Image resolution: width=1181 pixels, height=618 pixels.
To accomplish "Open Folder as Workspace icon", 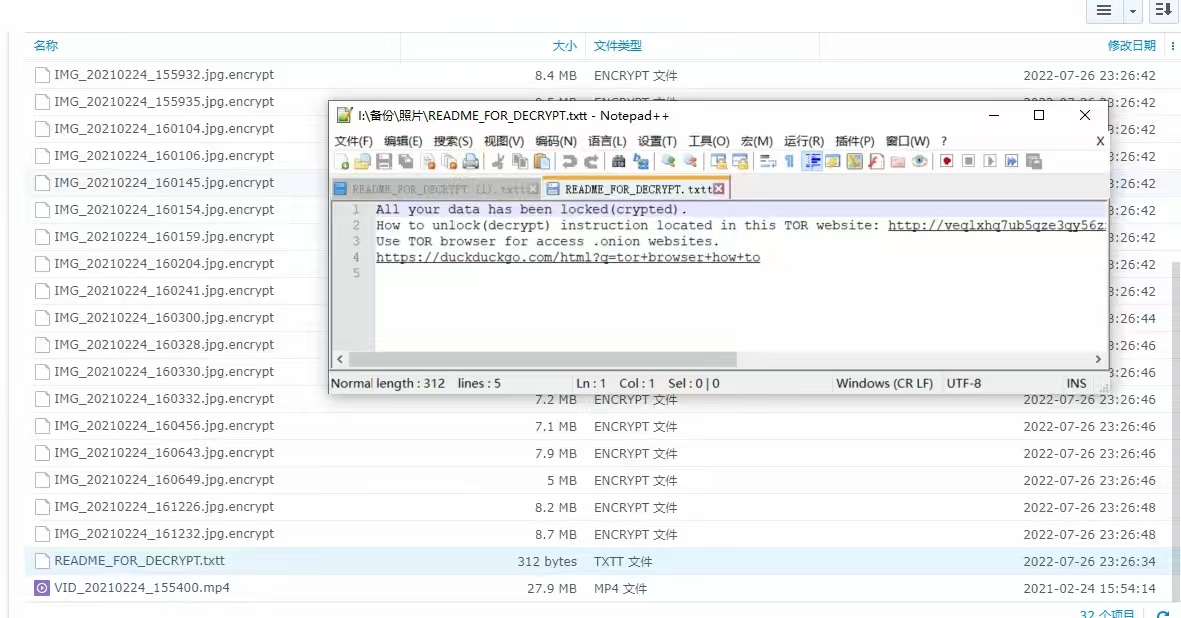I will 898,161.
